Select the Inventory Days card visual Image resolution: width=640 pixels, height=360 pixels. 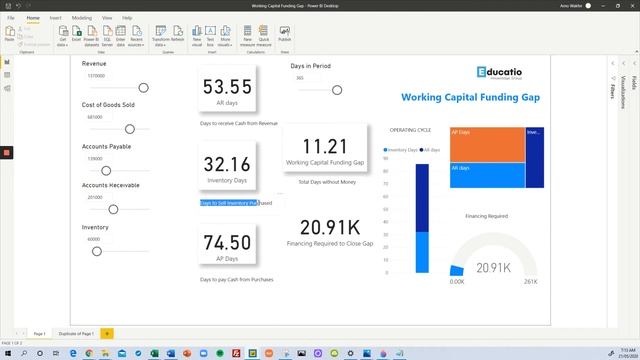(x=227, y=166)
